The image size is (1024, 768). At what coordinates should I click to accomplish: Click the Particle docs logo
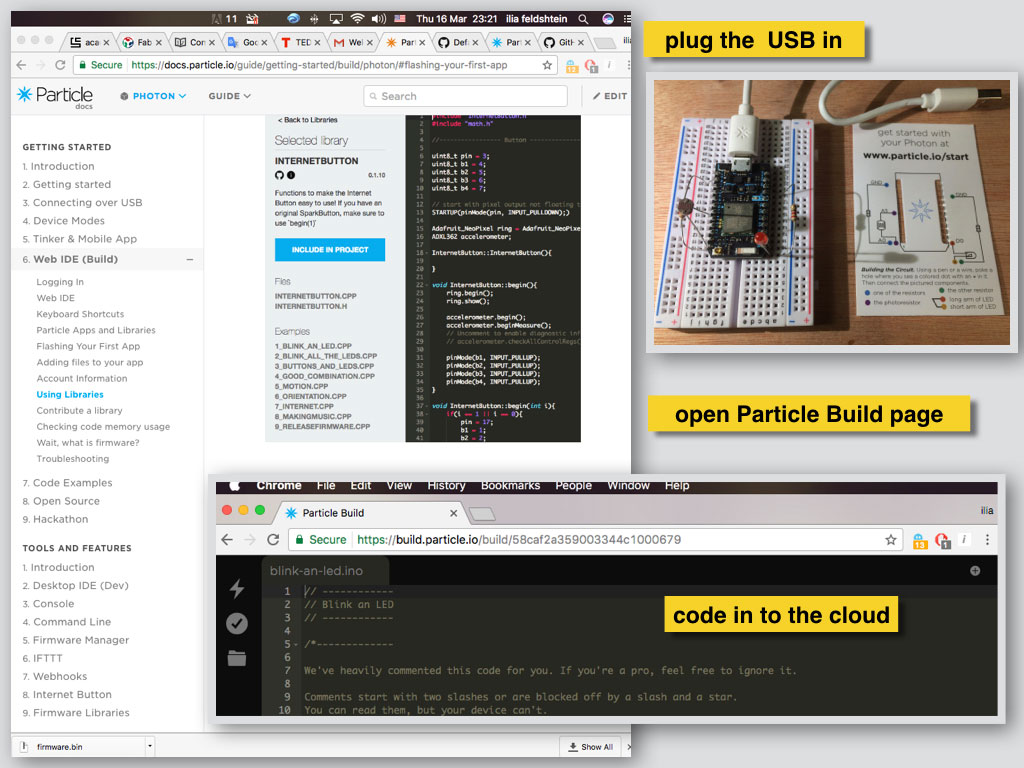click(56, 97)
